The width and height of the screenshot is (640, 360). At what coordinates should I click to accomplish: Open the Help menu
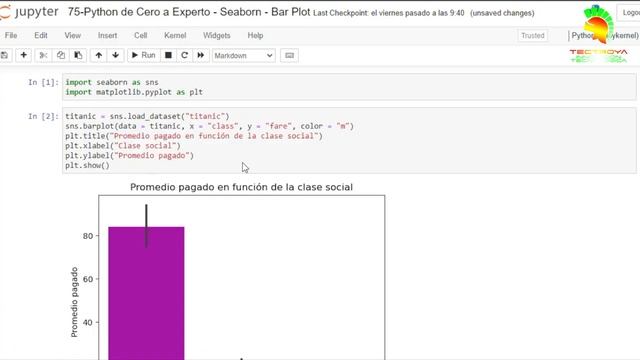point(255,36)
